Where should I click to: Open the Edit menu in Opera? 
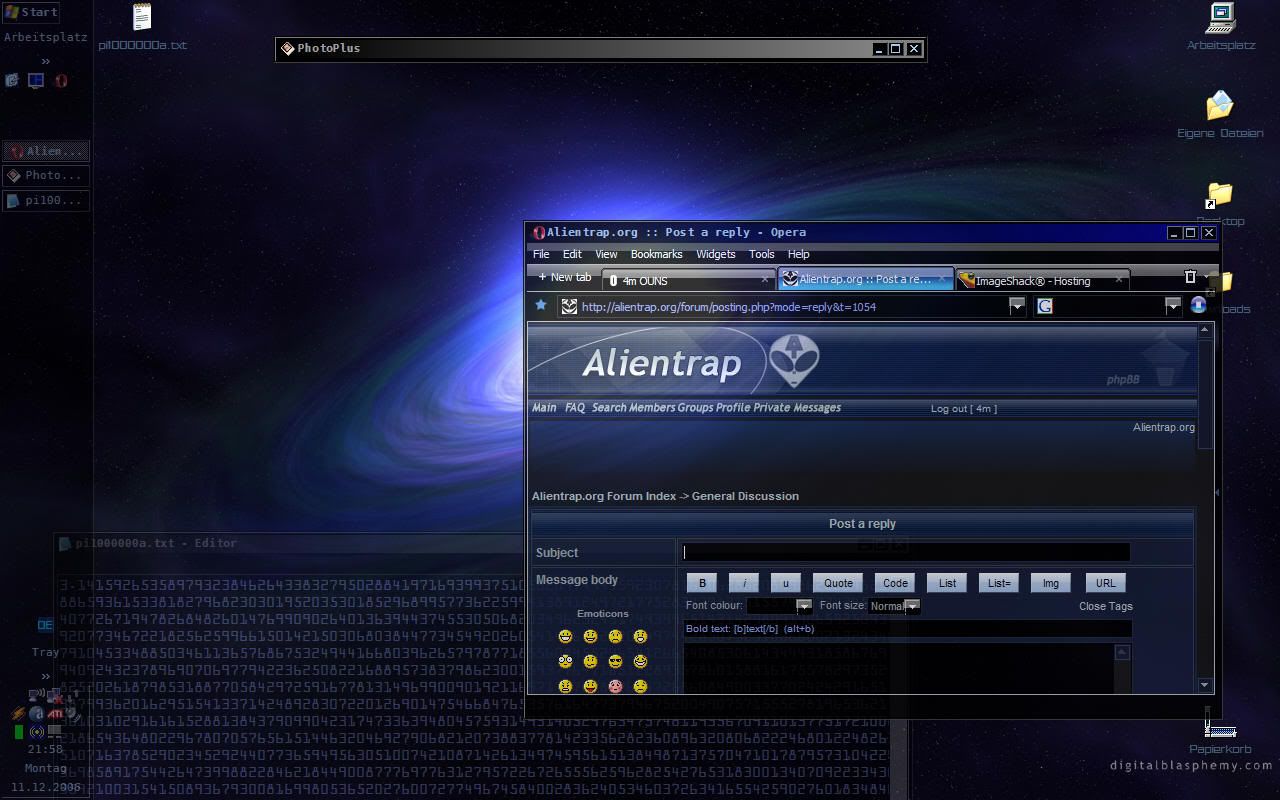tap(572, 254)
